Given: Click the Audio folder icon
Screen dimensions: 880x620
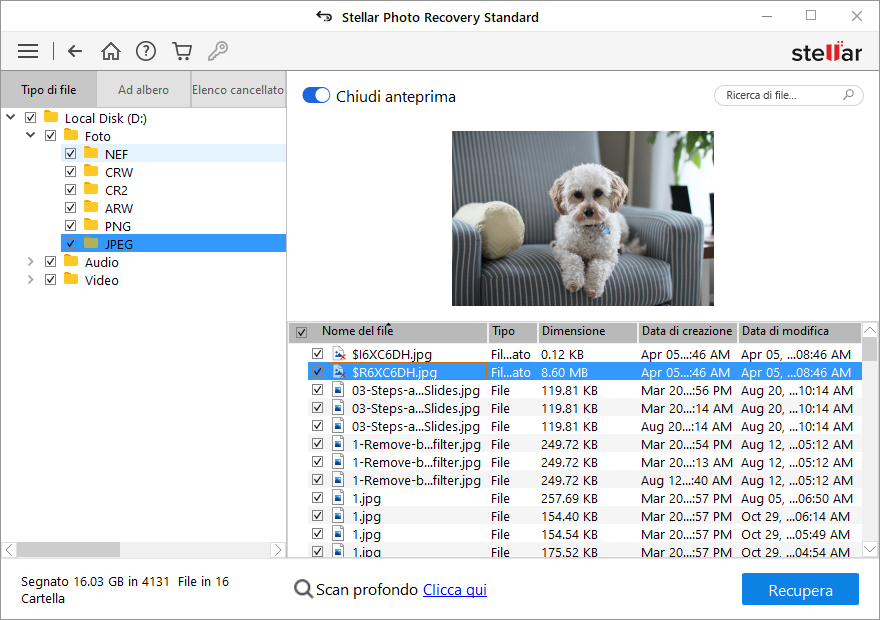Looking at the screenshot, I should (71, 260).
